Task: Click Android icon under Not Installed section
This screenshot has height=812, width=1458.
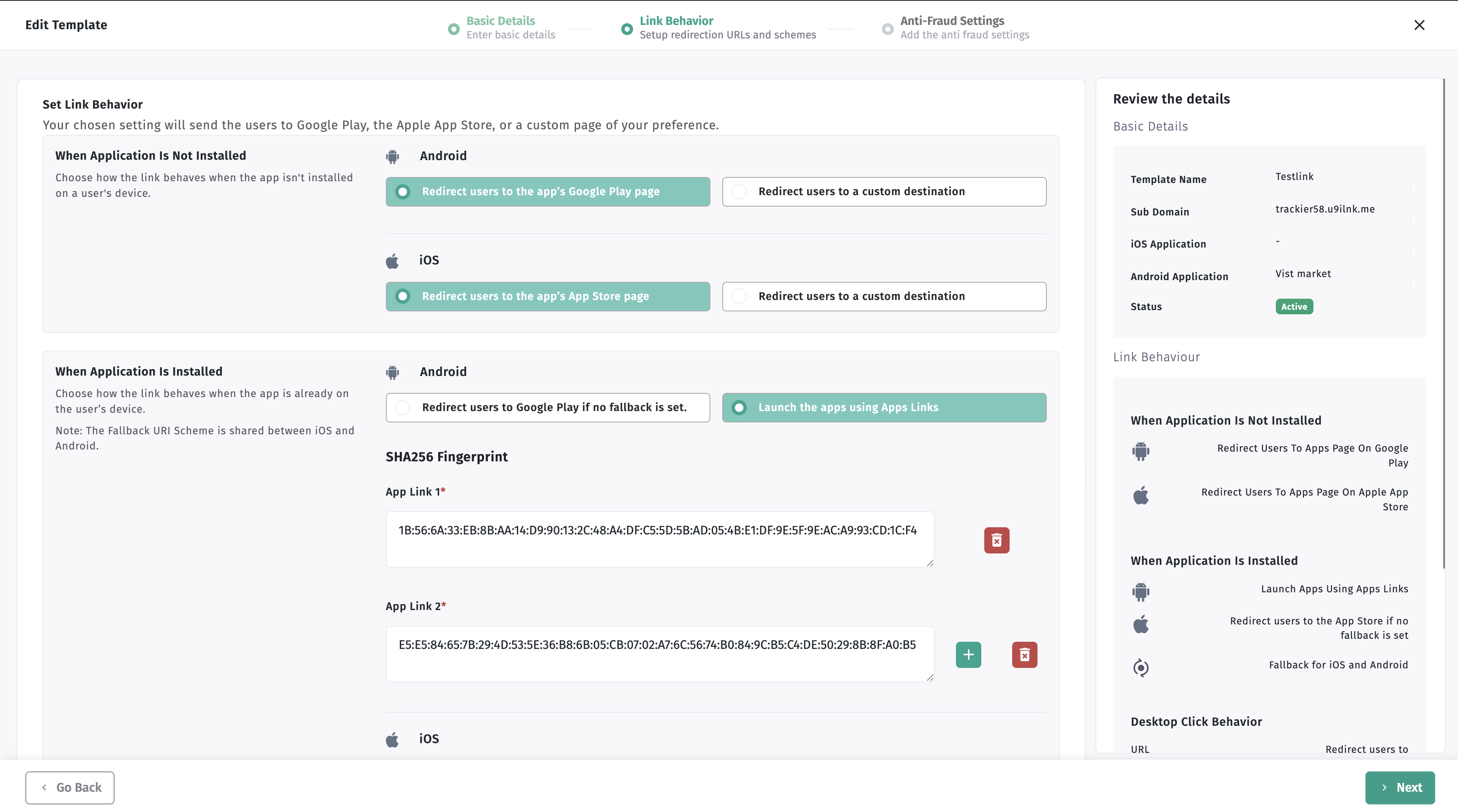Action: point(392,156)
